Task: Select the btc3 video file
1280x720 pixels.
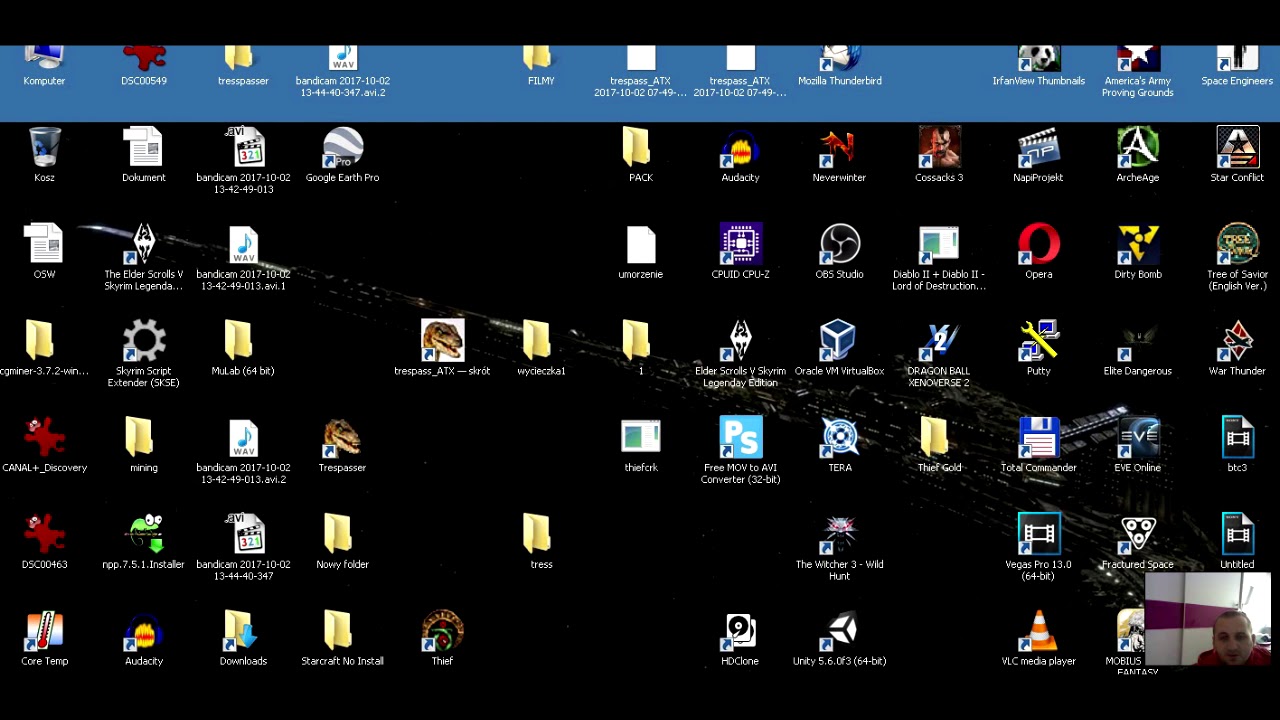Action: point(1237,445)
